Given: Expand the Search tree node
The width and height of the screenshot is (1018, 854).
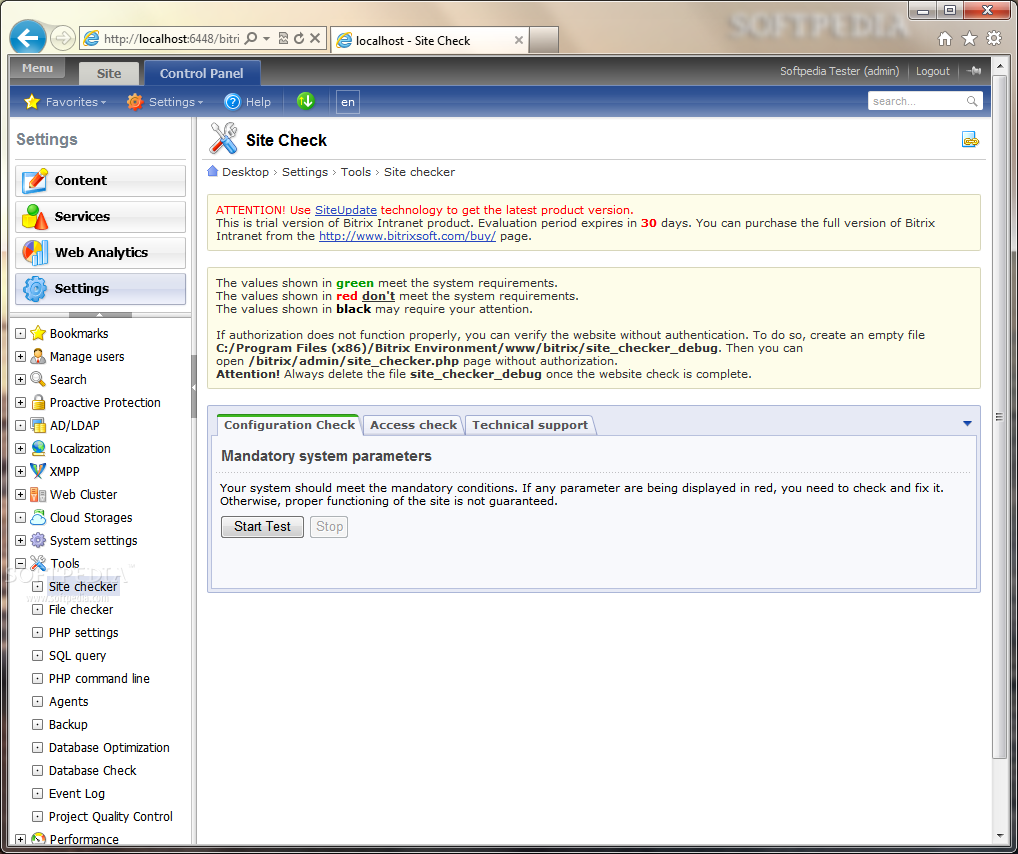Looking at the screenshot, I should click(x=20, y=379).
